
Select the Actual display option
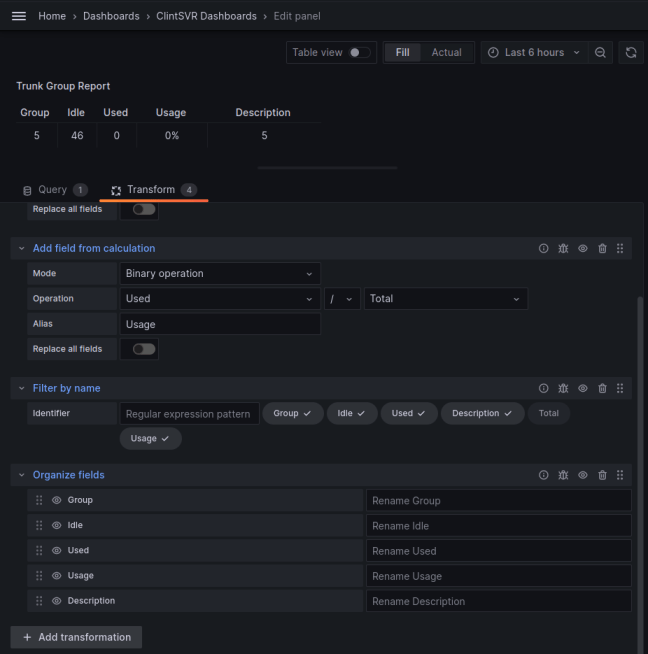pyautogui.click(x=446, y=53)
